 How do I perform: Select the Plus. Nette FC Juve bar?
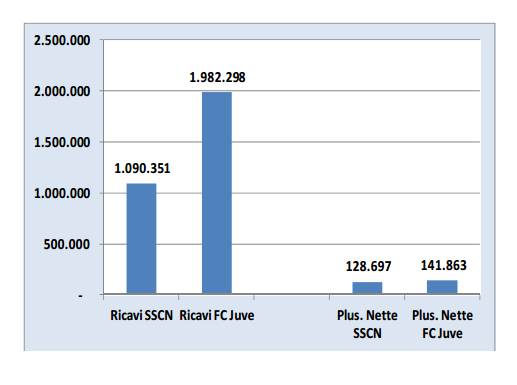442,287
